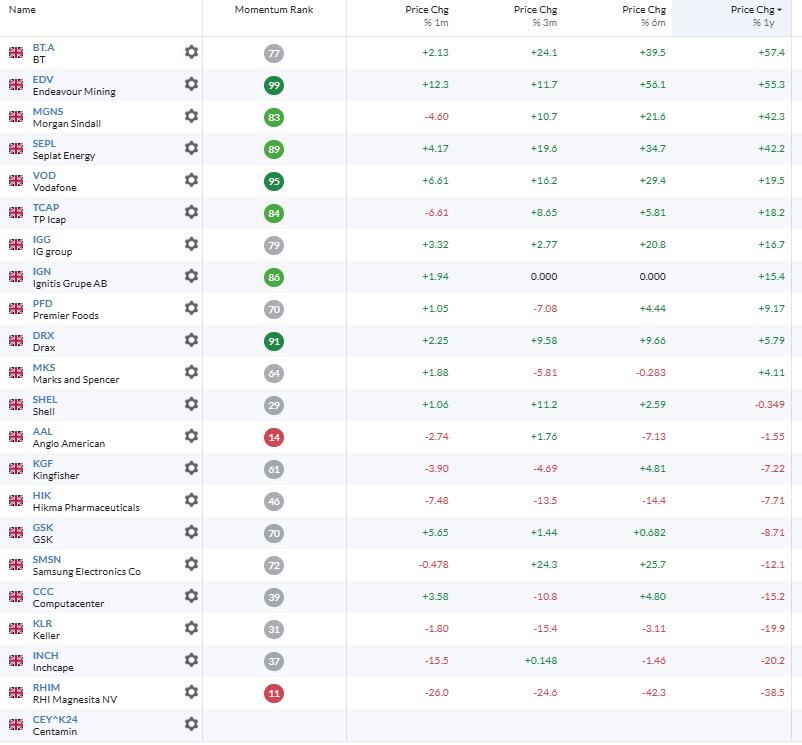Open DRX ticker link
This screenshot has height=745, width=802.
coord(43,335)
